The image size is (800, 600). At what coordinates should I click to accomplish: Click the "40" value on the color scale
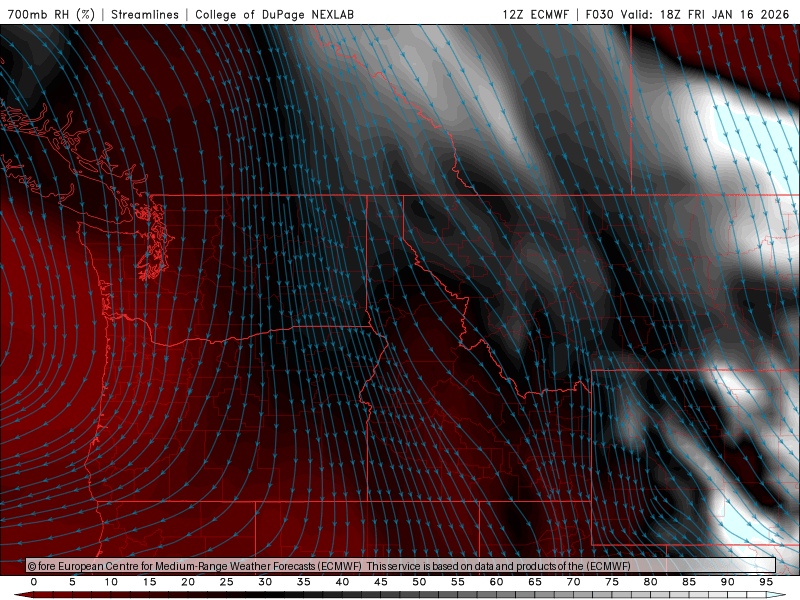point(342,582)
